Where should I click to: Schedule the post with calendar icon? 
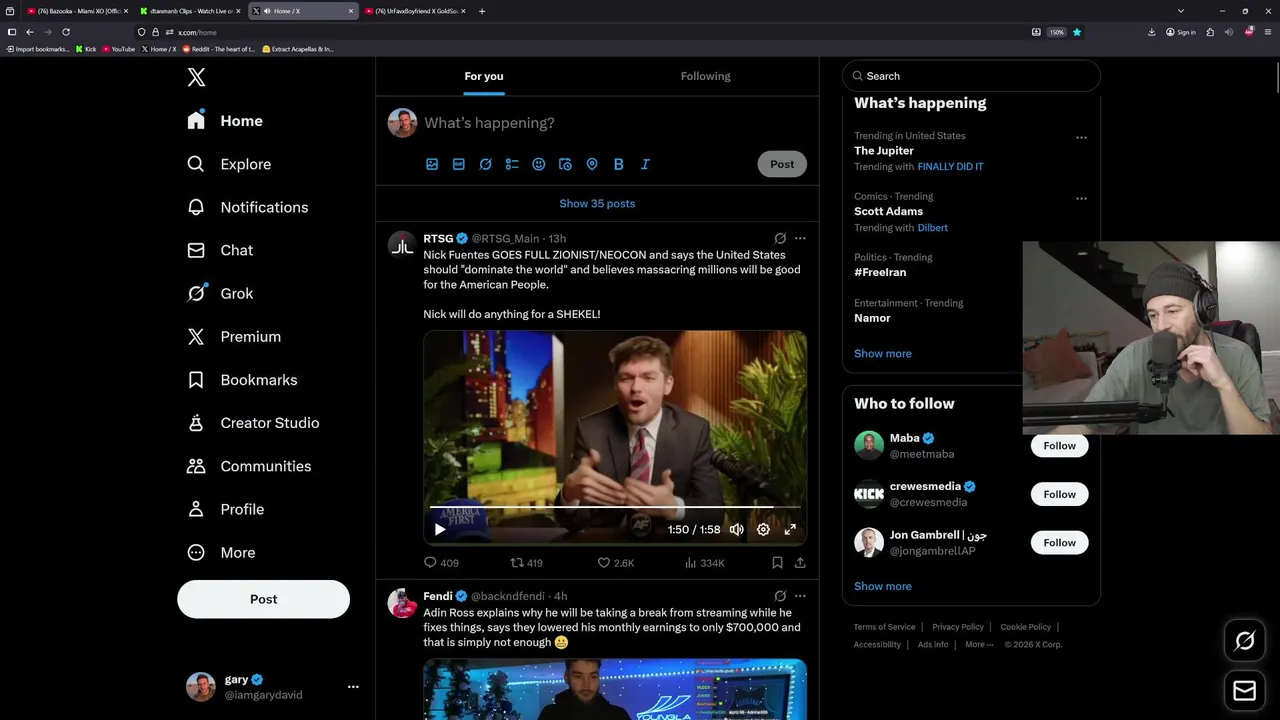565,164
